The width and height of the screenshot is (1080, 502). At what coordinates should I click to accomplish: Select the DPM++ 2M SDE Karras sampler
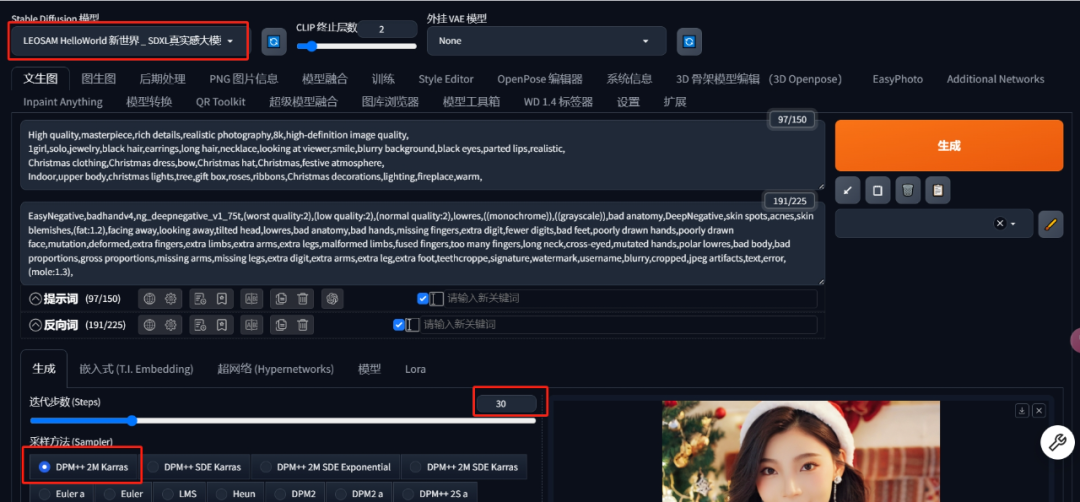[464, 467]
